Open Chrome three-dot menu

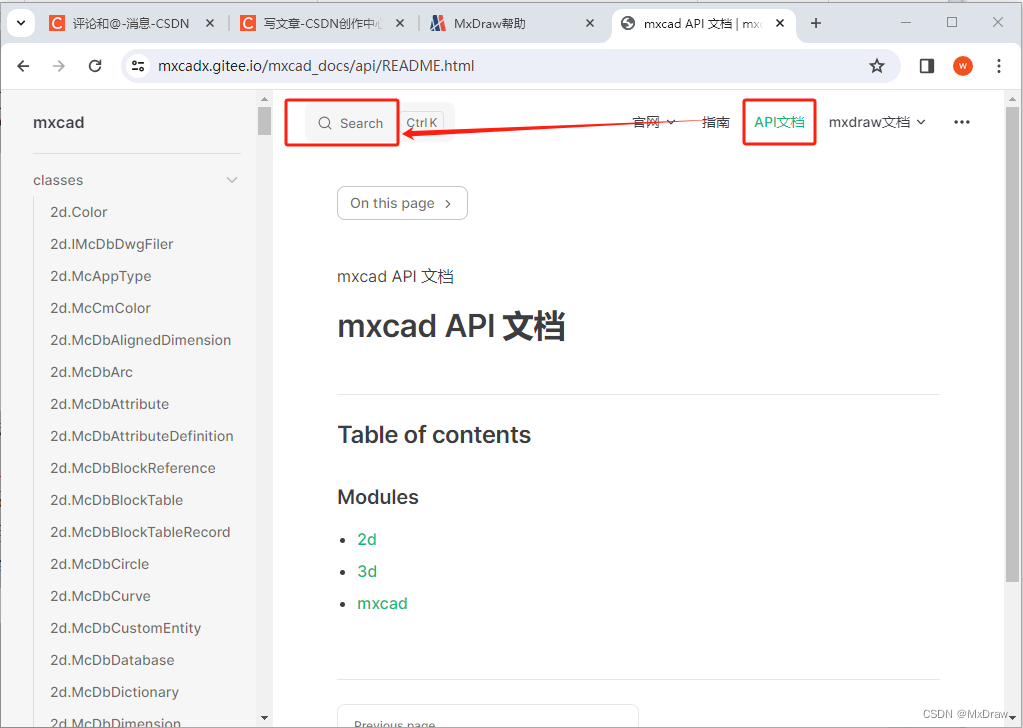click(x=999, y=66)
